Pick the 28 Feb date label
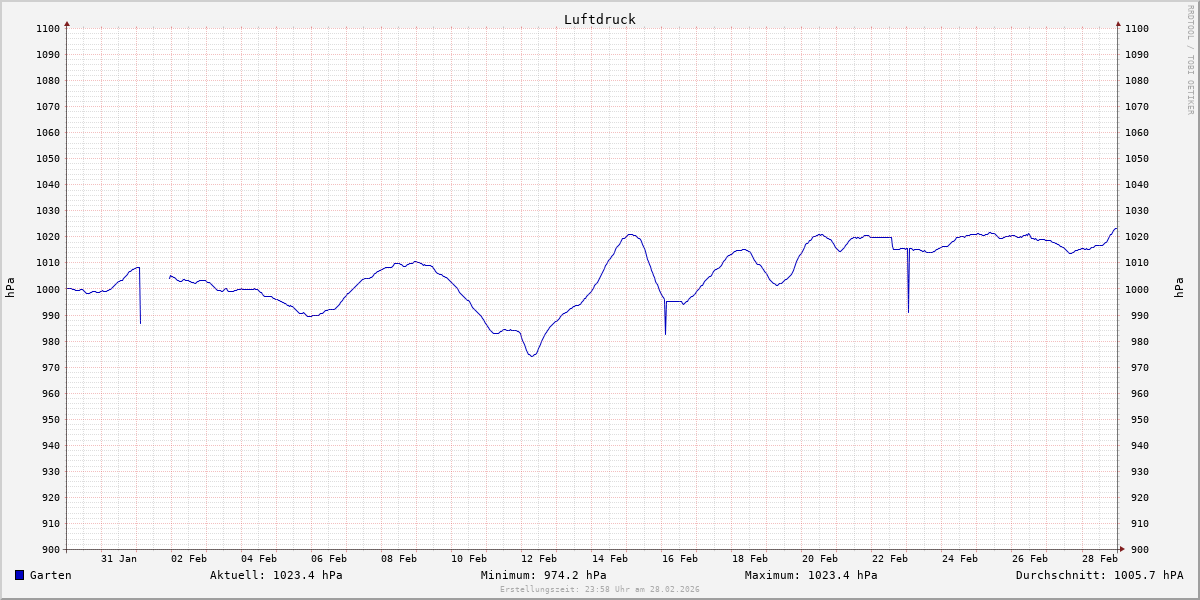The width and height of the screenshot is (1200, 600). [1100, 558]
